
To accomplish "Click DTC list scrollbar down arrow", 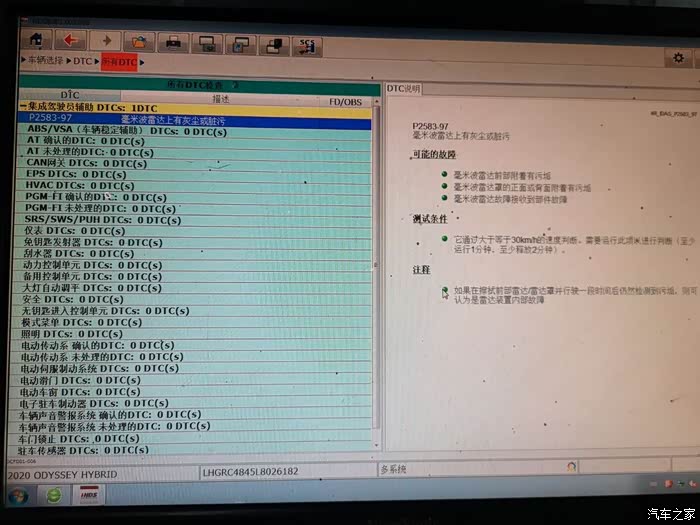I will click(377, 445).
